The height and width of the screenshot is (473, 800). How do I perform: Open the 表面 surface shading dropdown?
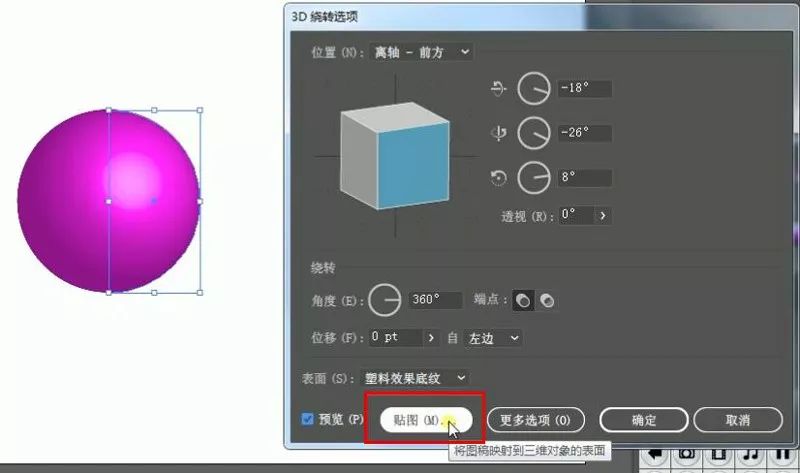tap(416, 378)
